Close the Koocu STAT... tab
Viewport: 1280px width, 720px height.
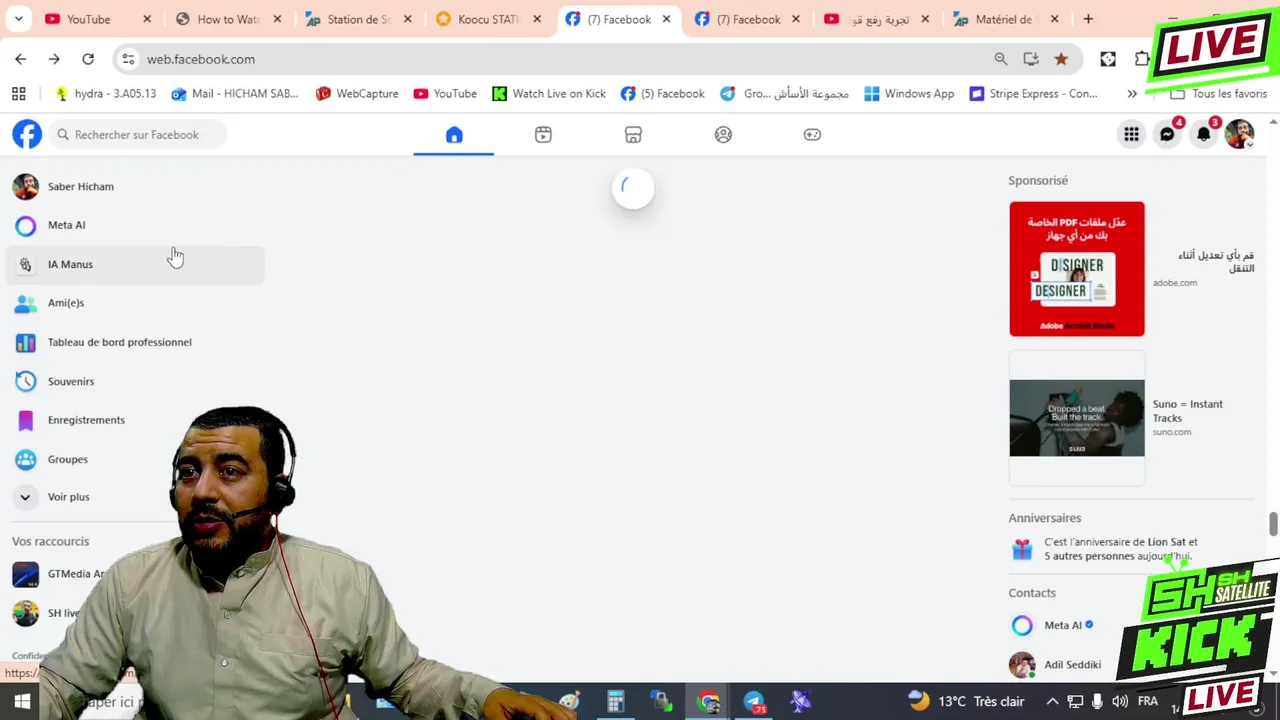[x=537, y=19]
